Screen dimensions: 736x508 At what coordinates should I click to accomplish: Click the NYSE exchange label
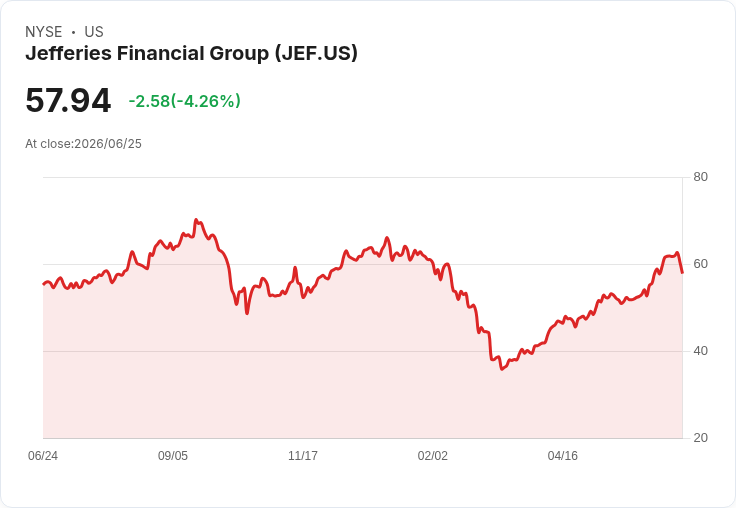[44, 32]
